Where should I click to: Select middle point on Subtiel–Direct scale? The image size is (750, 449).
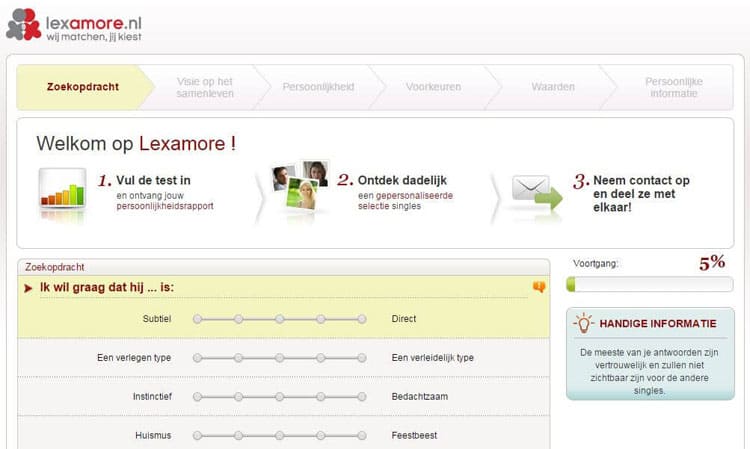click(280, 319)
